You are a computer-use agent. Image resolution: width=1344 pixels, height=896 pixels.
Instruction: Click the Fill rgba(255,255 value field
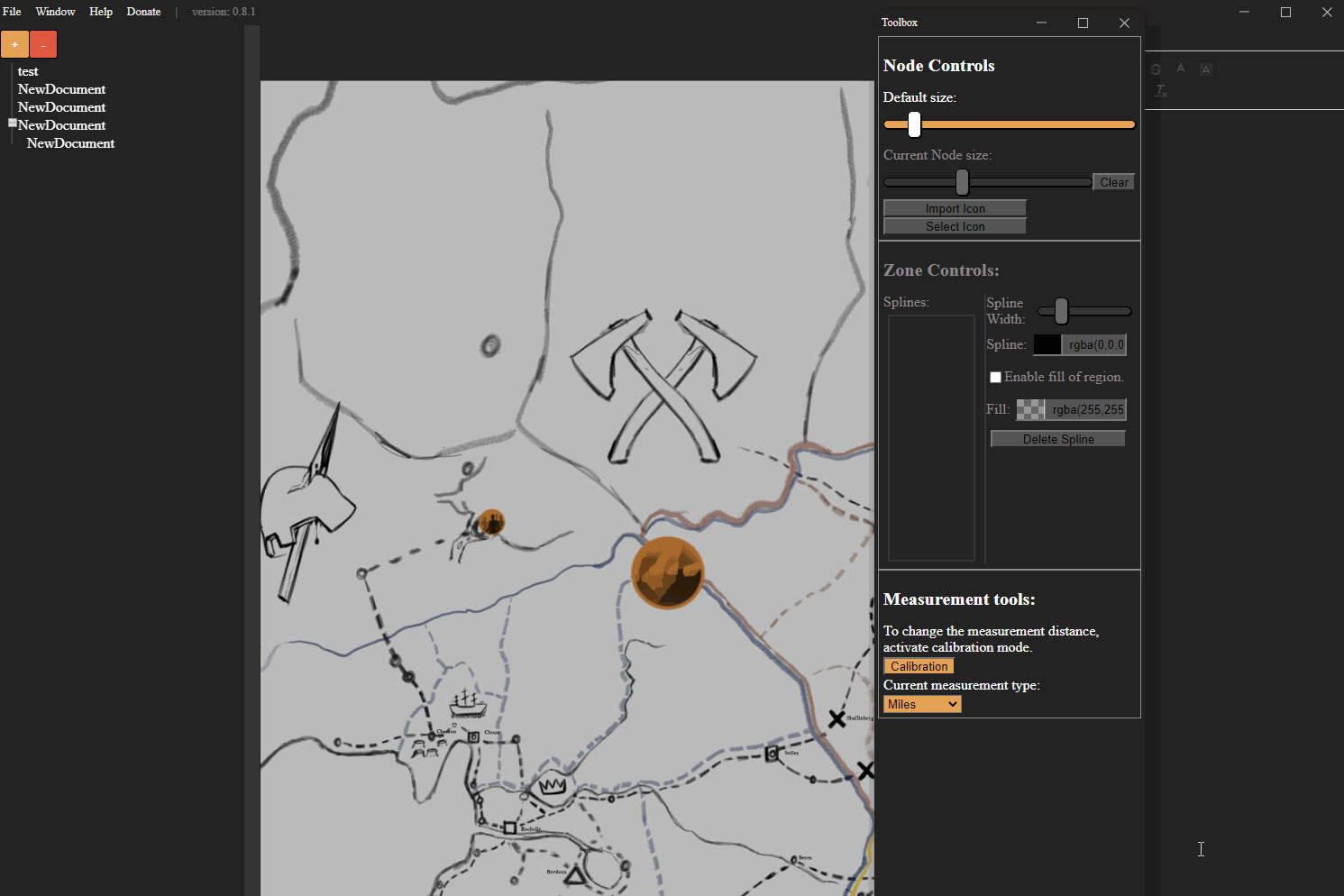1087,409
